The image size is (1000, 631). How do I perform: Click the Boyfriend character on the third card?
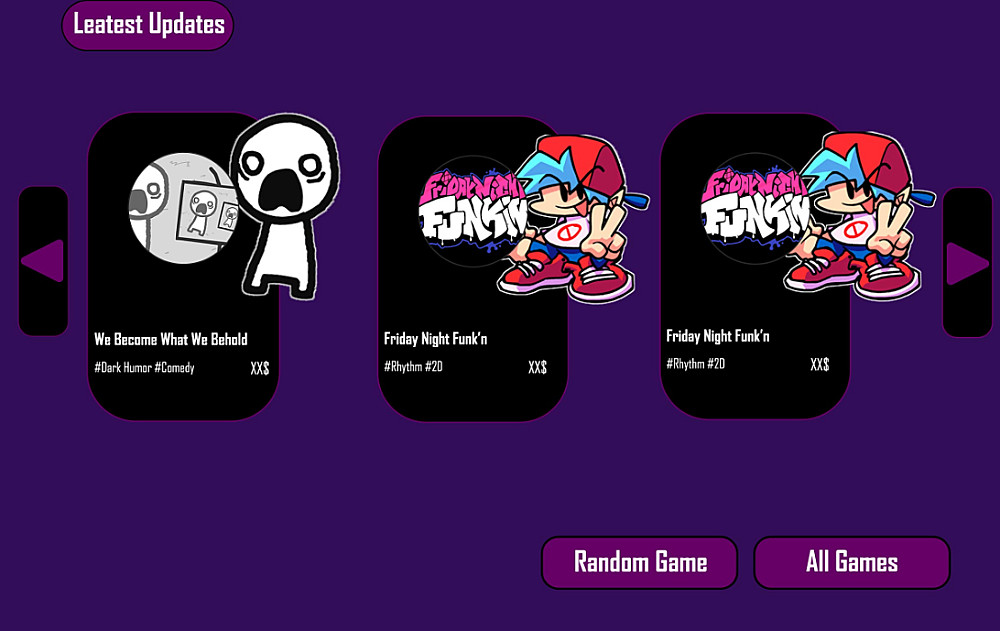point(857,216)
